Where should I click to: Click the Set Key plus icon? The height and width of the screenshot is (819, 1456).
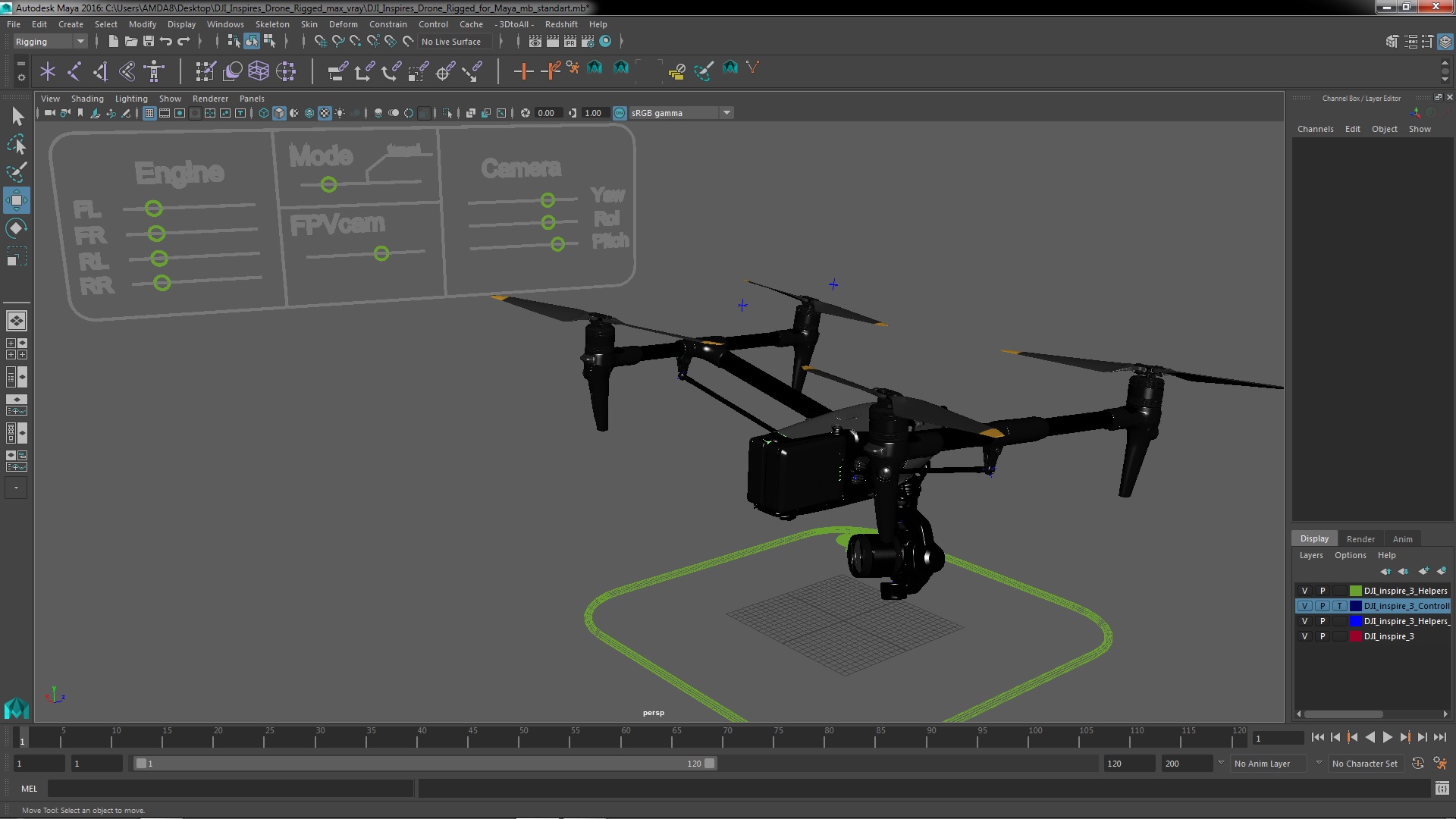click(x=523, y=71)
